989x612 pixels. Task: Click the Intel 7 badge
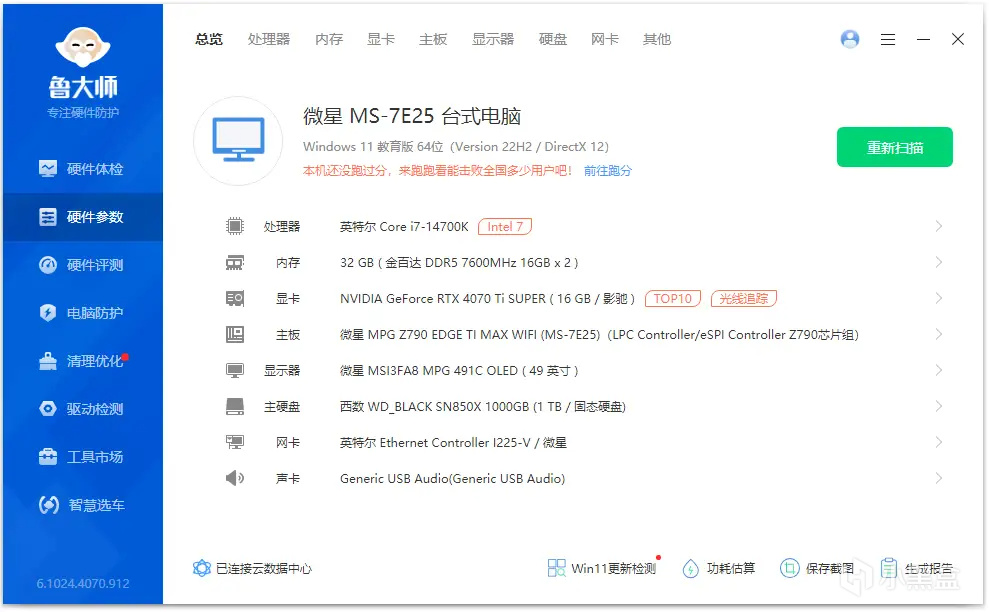point(505,227)
